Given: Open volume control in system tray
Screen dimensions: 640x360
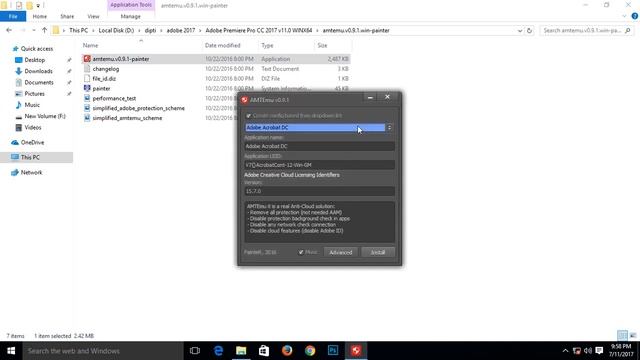Looking at the screenshot, I should pos(588,351).
